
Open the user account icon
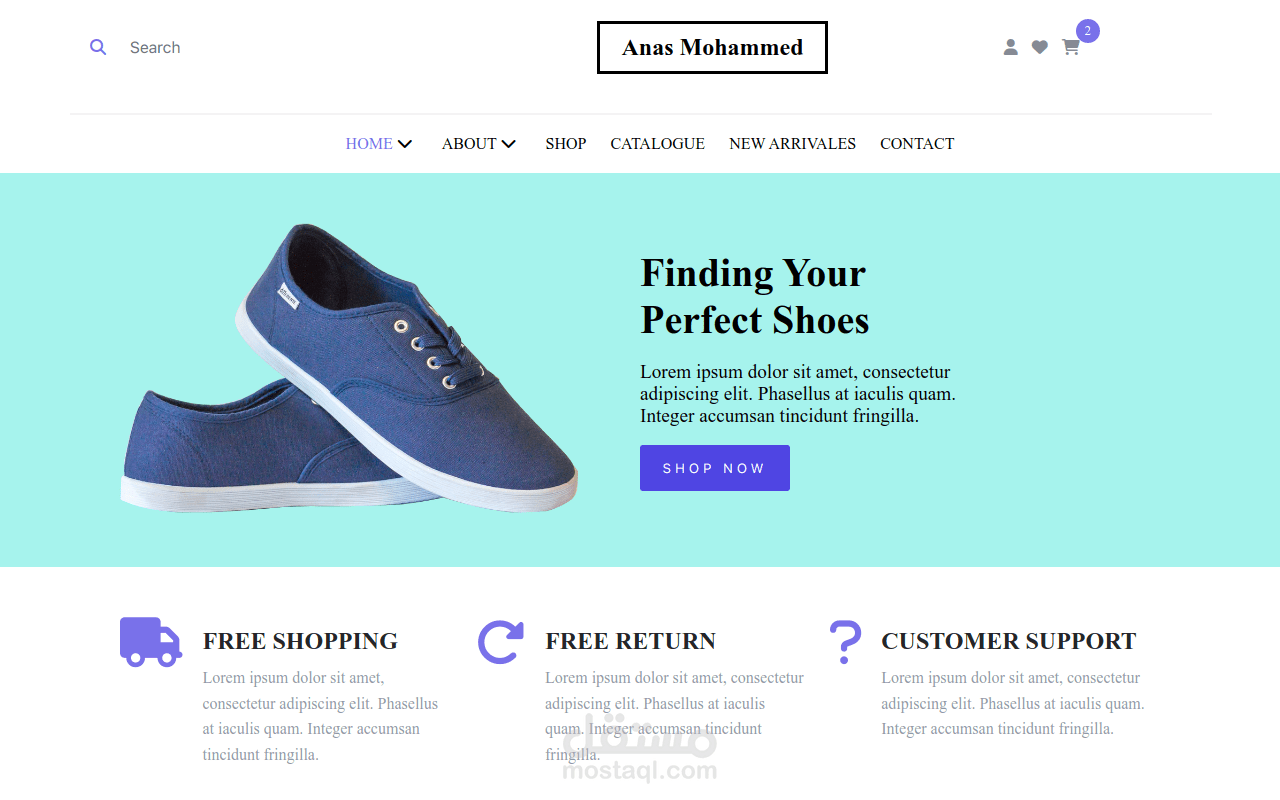tap(1010, 47)
